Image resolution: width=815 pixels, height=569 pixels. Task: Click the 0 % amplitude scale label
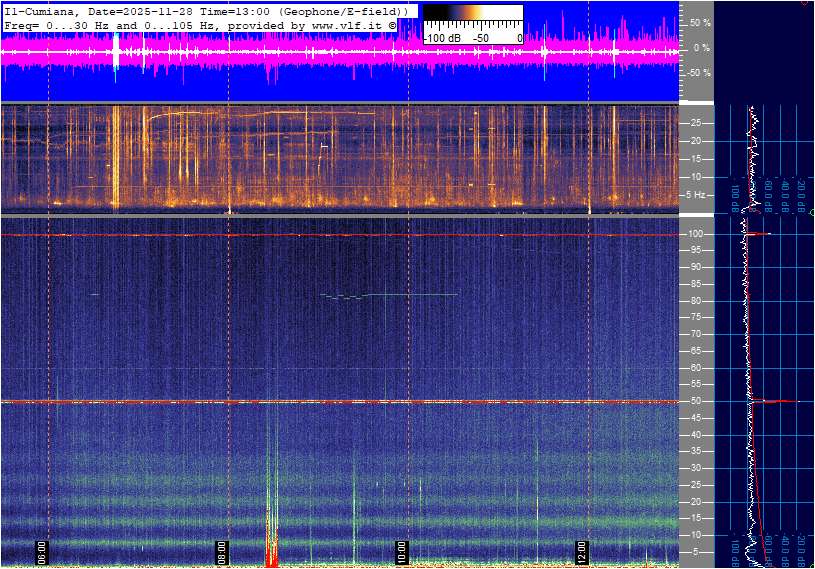(703, 47)
